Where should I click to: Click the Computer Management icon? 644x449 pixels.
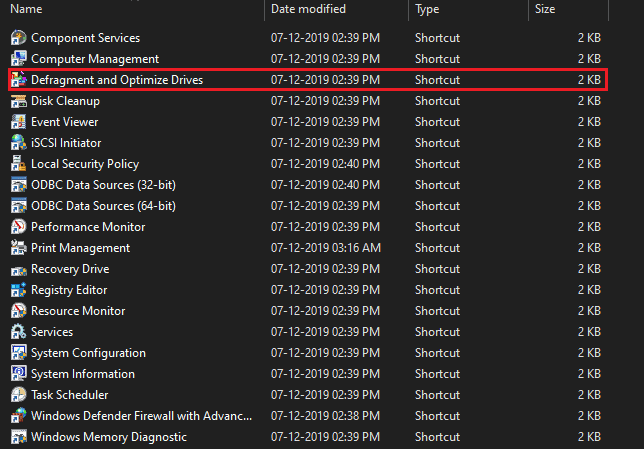pyautogui.click(x=18, y=59)
